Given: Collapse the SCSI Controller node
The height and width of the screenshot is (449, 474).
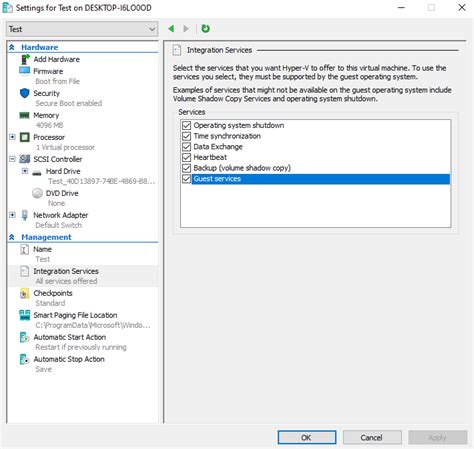Looking at the screenshot, I should pos(12,159).
